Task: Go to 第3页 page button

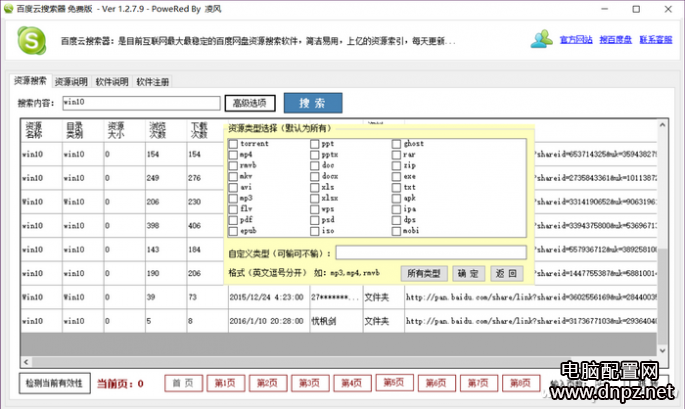Action: point(310,383)
